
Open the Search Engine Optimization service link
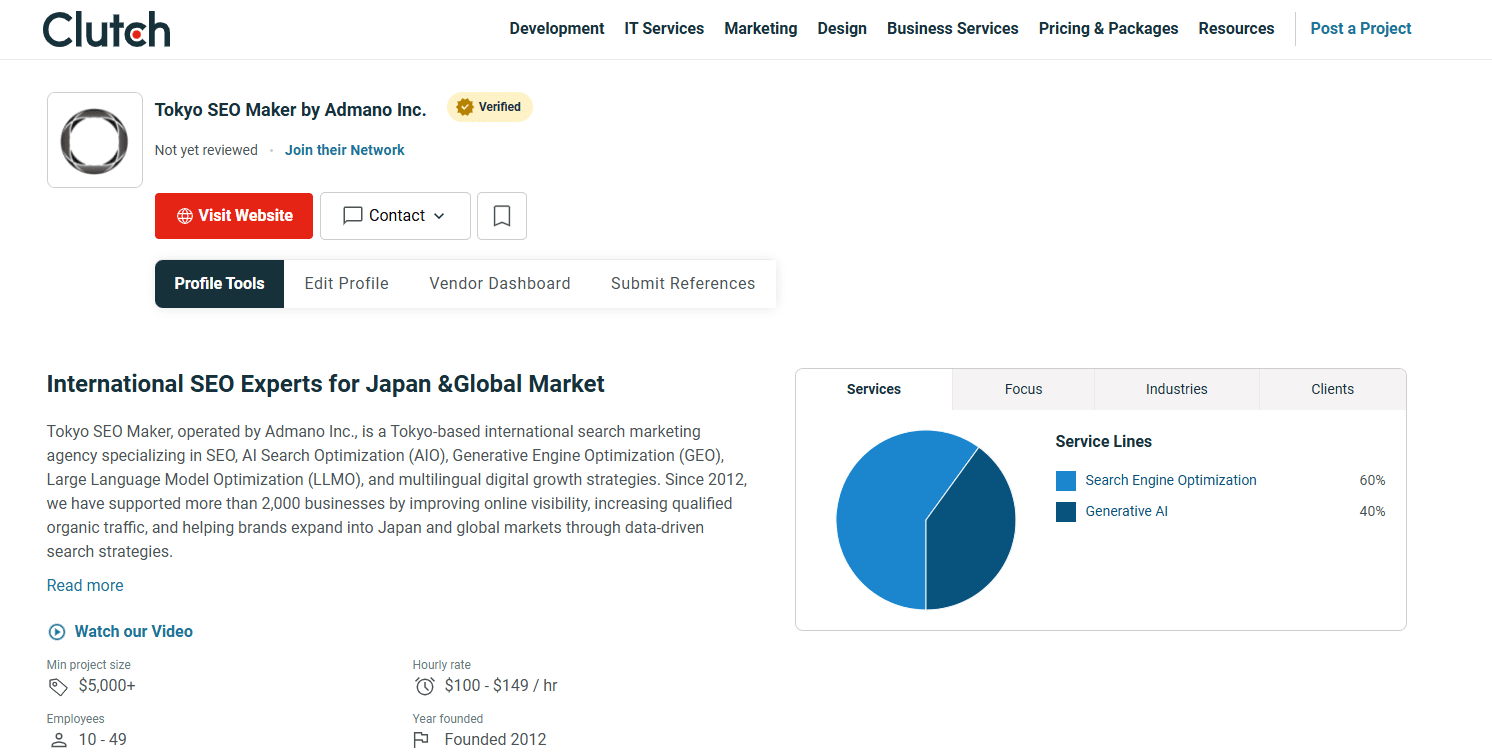[x=1171, y=481]
